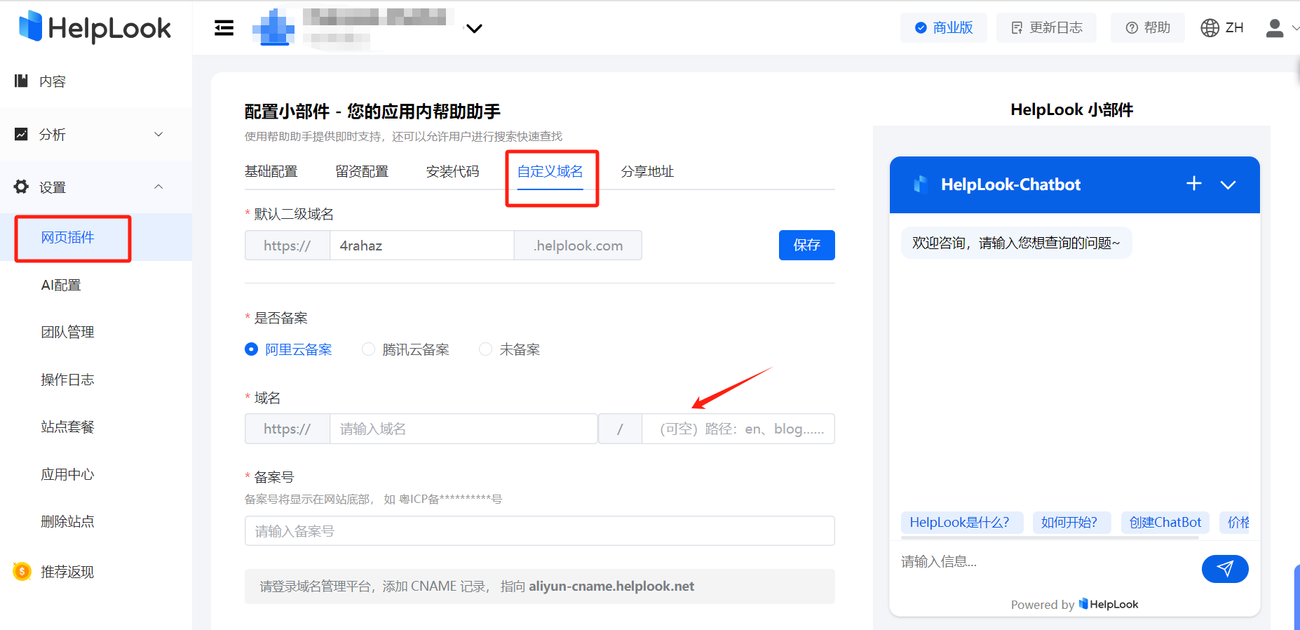1300x630 pixels.
Task: Switch to 安装代码 tab
Action: [x=452, y=171]
